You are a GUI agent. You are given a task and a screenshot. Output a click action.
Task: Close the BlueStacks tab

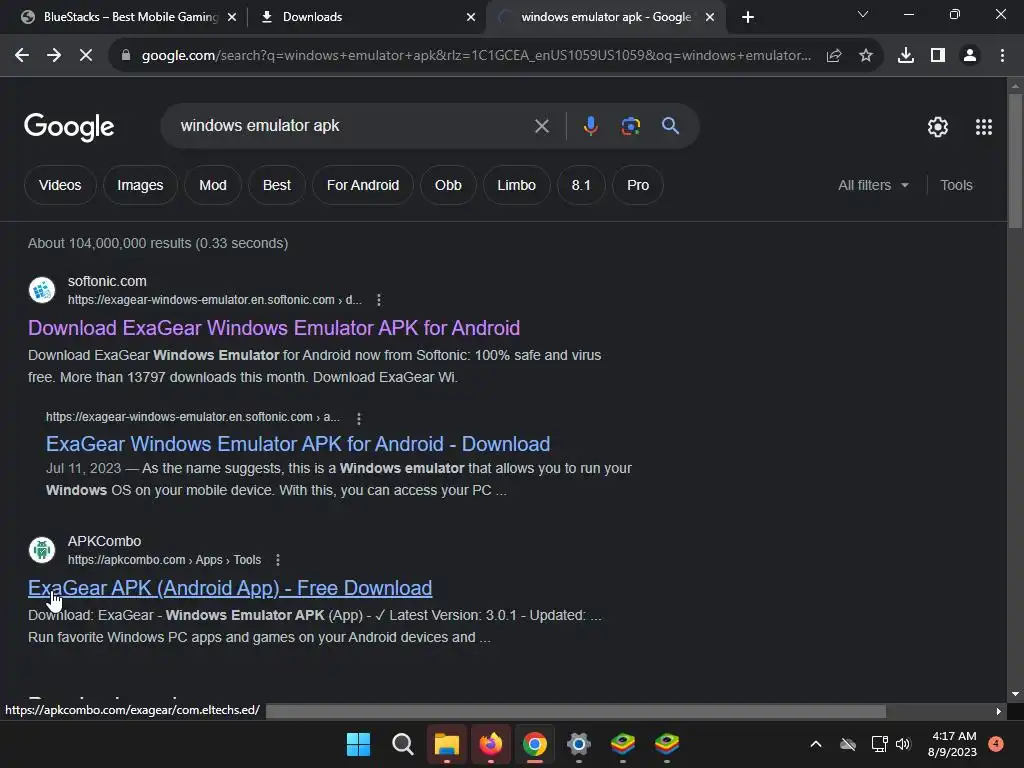coord(232,17)
